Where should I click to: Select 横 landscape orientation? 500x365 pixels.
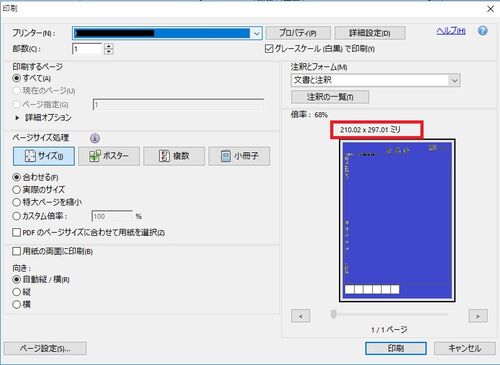[16, 304]
